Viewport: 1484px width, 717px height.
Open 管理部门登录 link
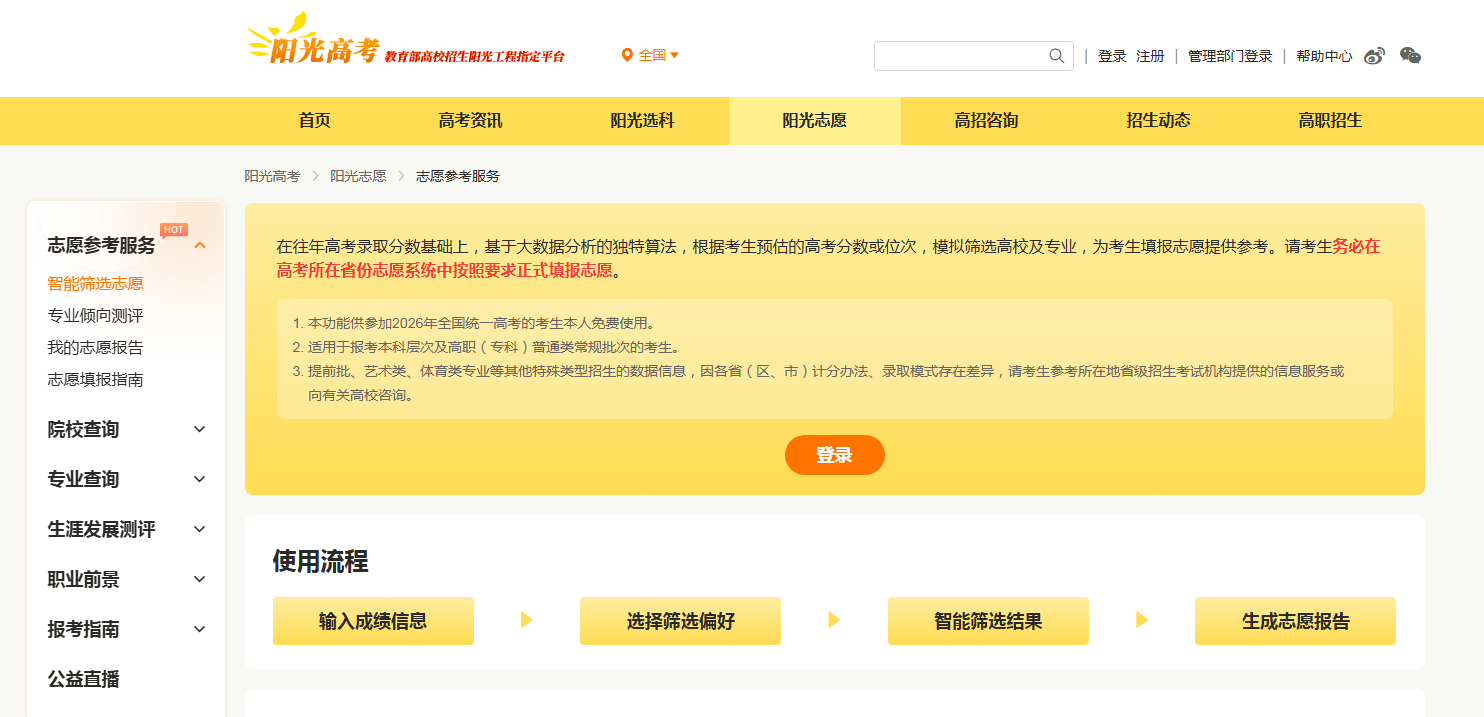click(x=1230, y=56)
